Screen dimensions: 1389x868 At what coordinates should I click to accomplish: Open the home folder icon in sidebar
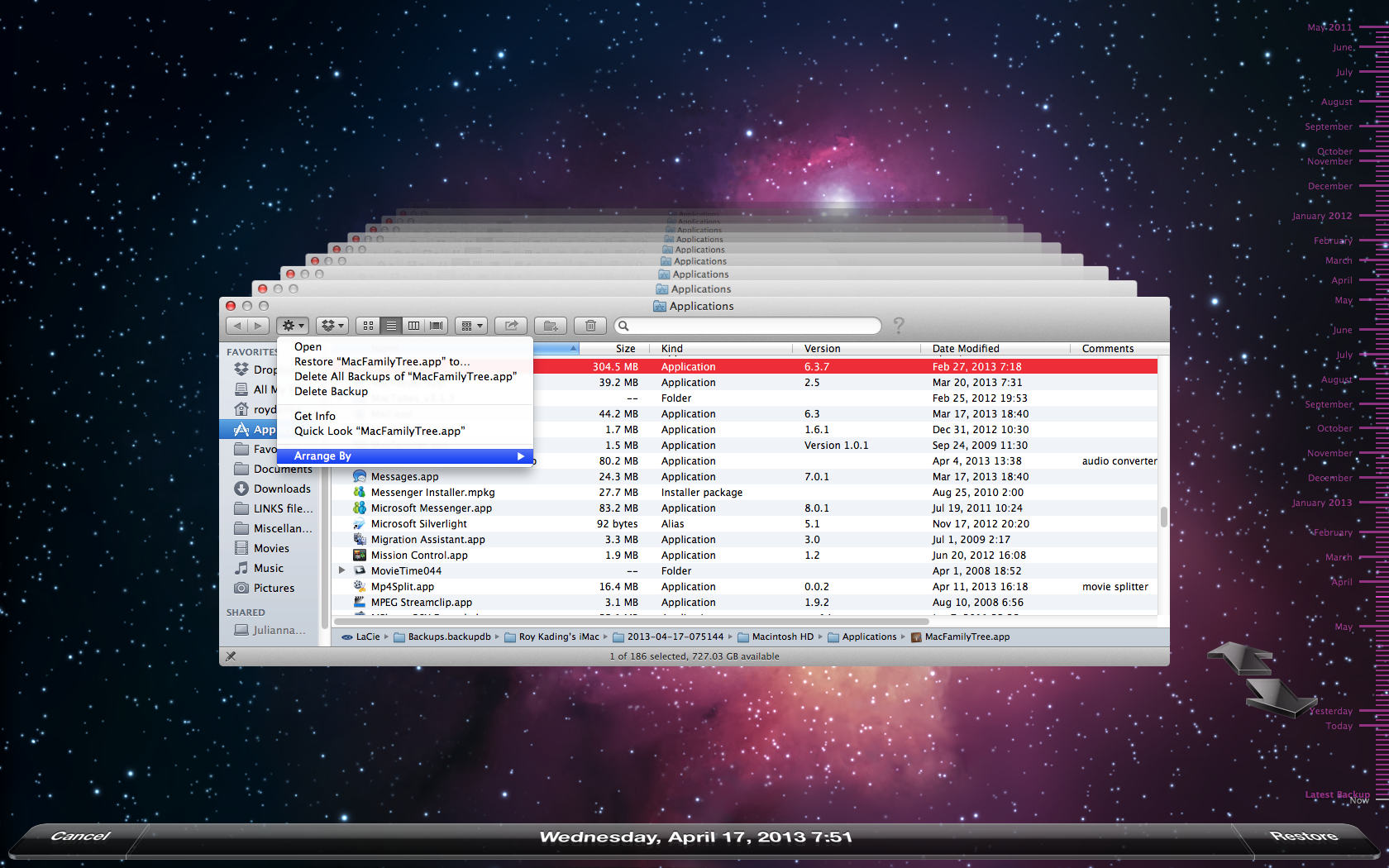click(x=241, y=409)
